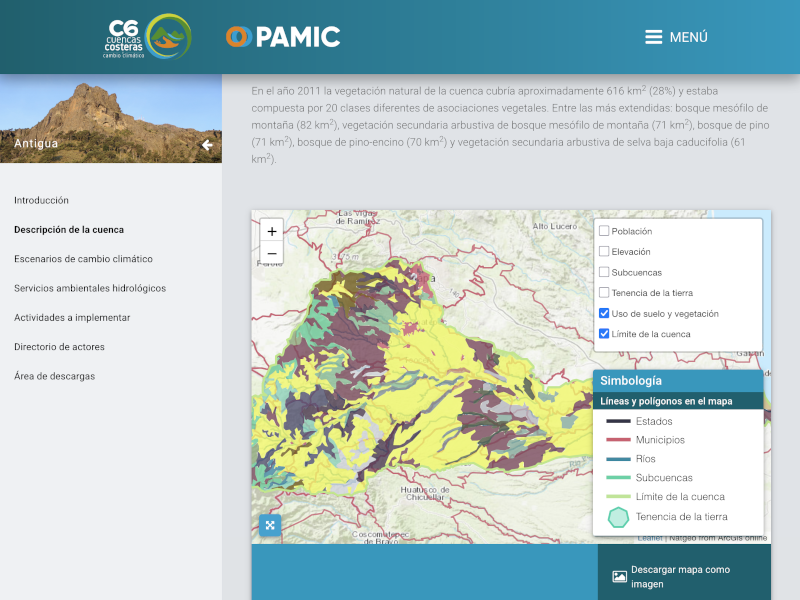Click the PAMIC logo
The height and width of the screenshot is (600, 800).
coord(283,37)
